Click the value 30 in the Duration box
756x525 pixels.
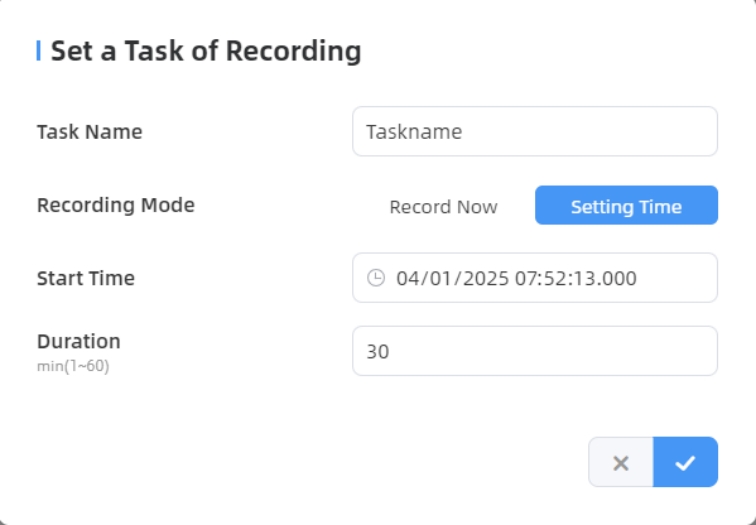click(378, 351)
